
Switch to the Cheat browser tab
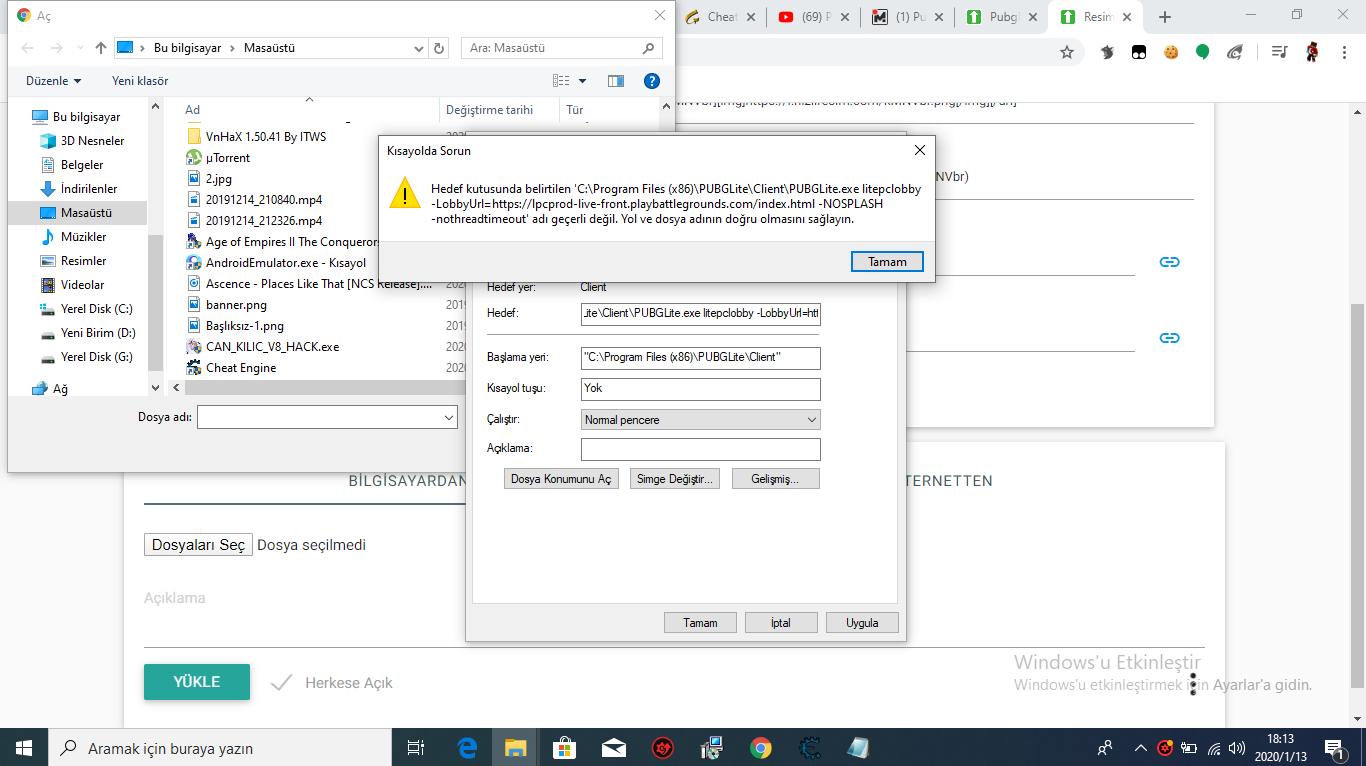coord(720,17)
